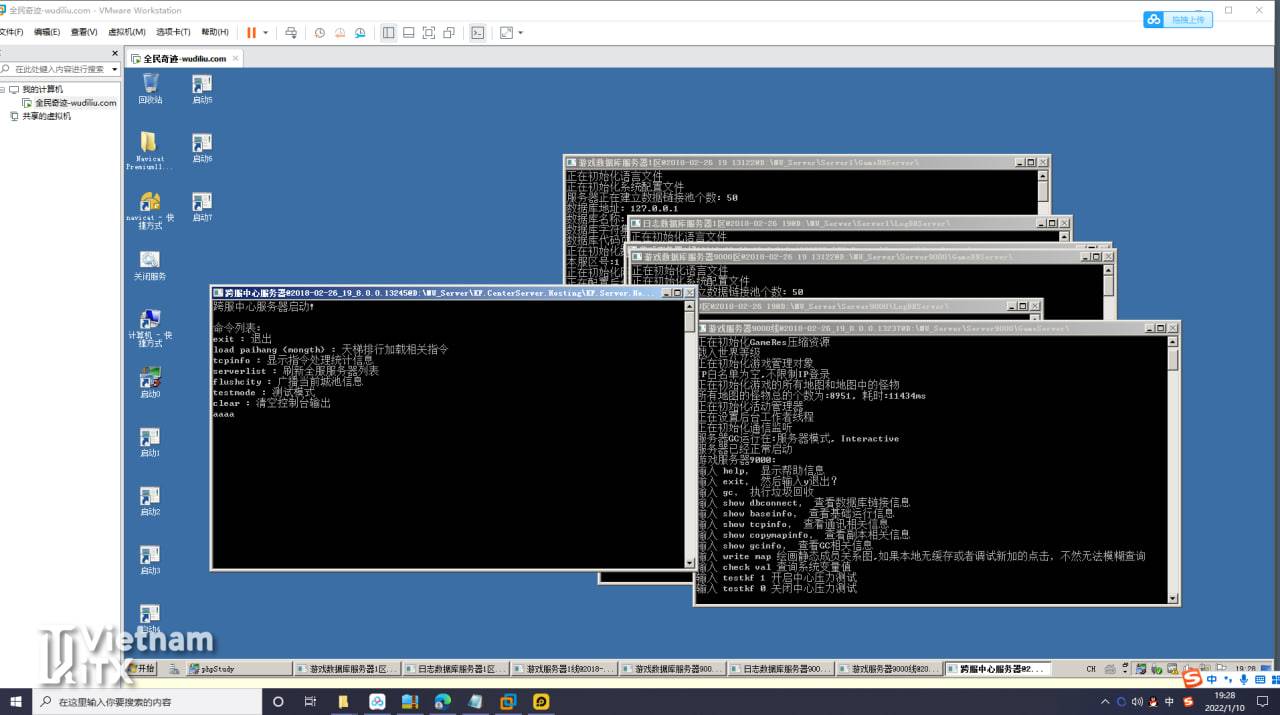Switch to the 全民奇迹-wudiliu.com VM tab
Image resolution: width=1280 pixels, height=715 pixels.
click(184, 58)
